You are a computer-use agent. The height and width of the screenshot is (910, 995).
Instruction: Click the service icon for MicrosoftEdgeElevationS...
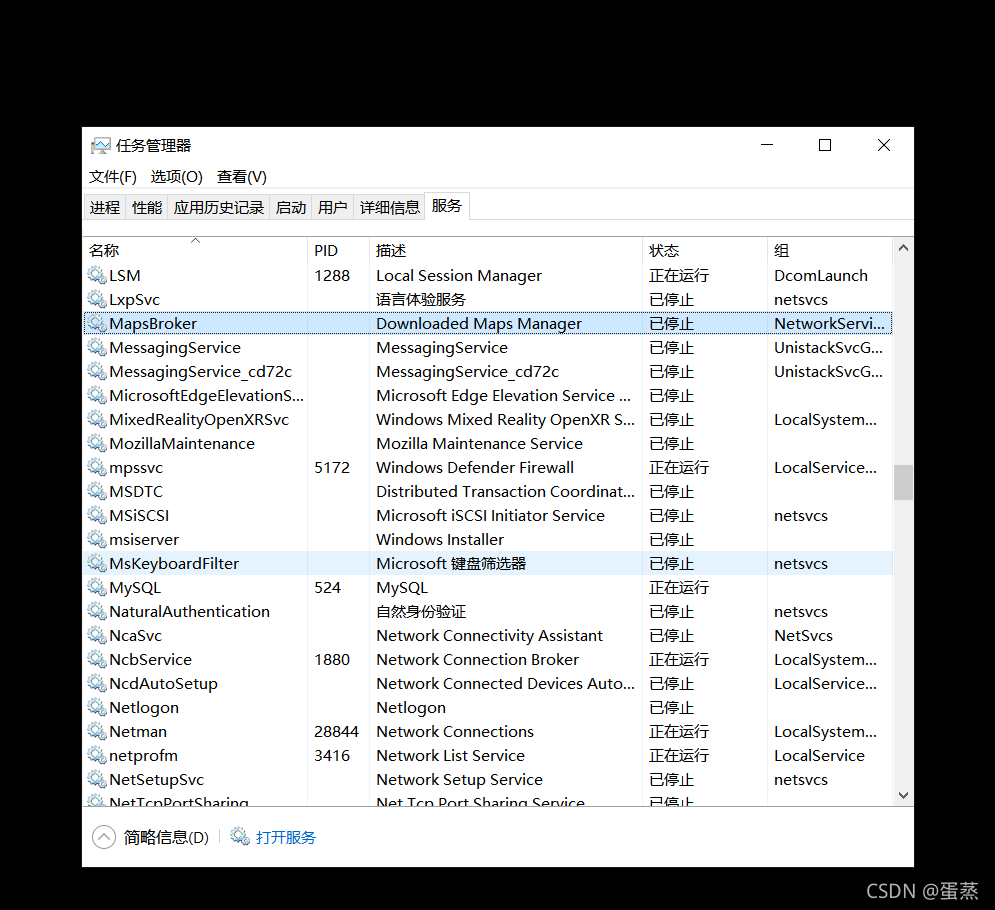[x=97, y=395]
